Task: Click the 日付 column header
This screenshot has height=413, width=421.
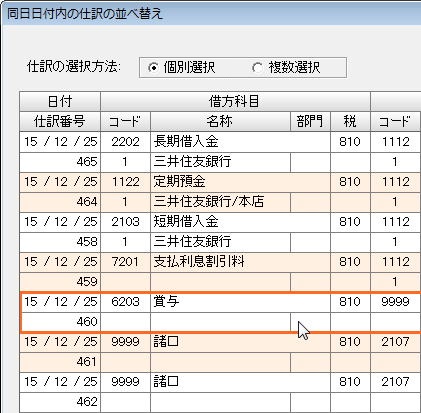Action: point(60,101)
